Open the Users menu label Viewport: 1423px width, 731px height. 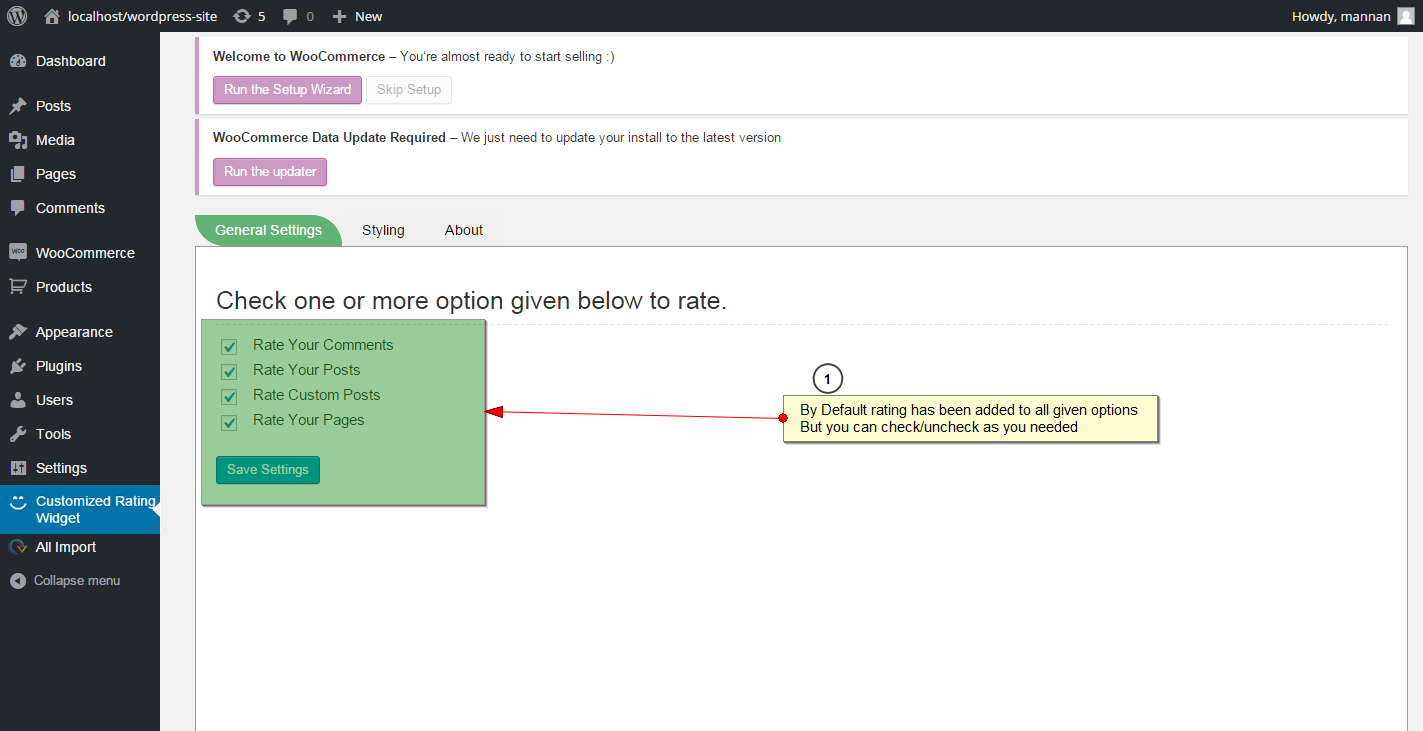coord(55,400)
